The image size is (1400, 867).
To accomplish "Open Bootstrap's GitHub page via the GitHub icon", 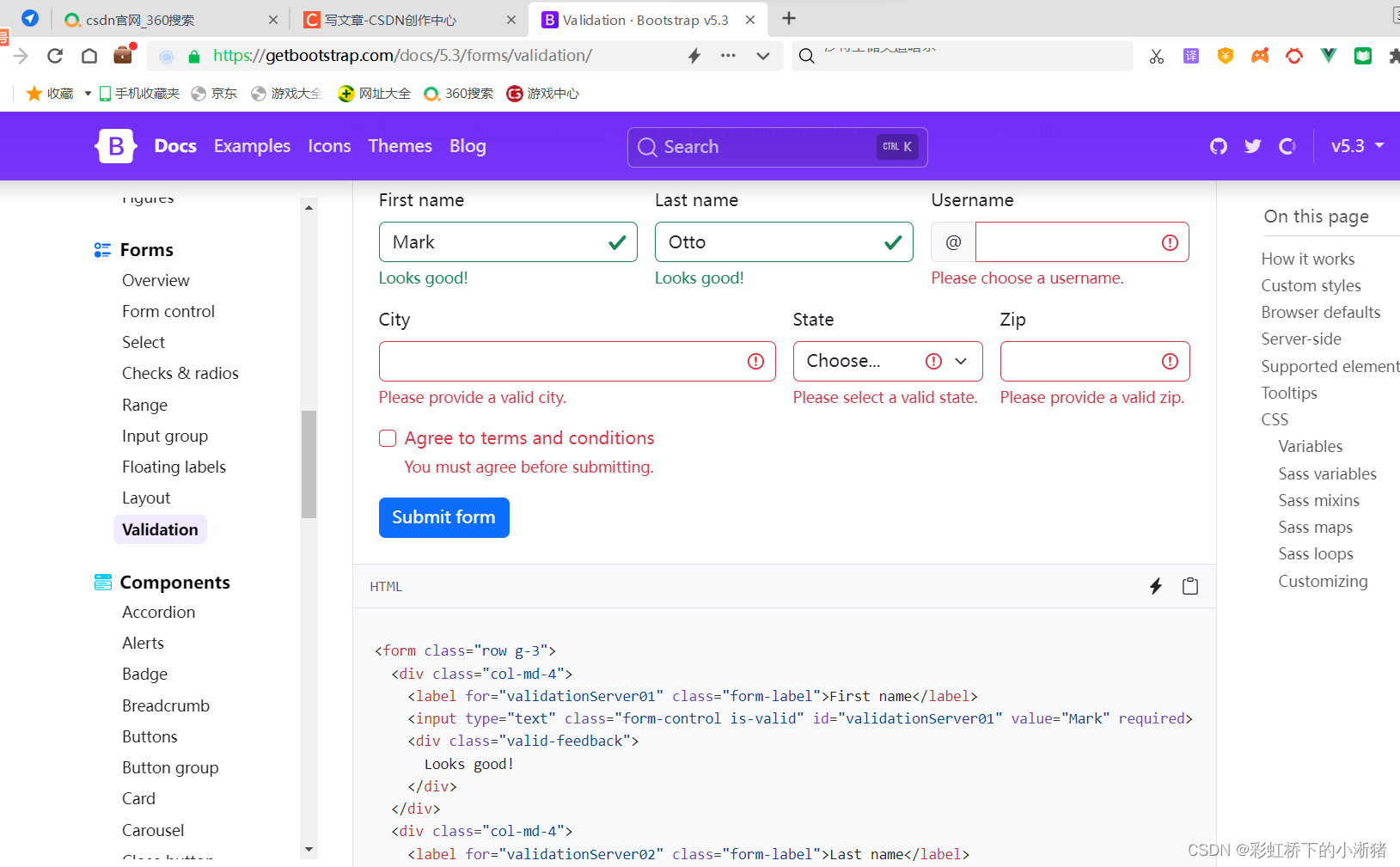I will coord(1218,146).
